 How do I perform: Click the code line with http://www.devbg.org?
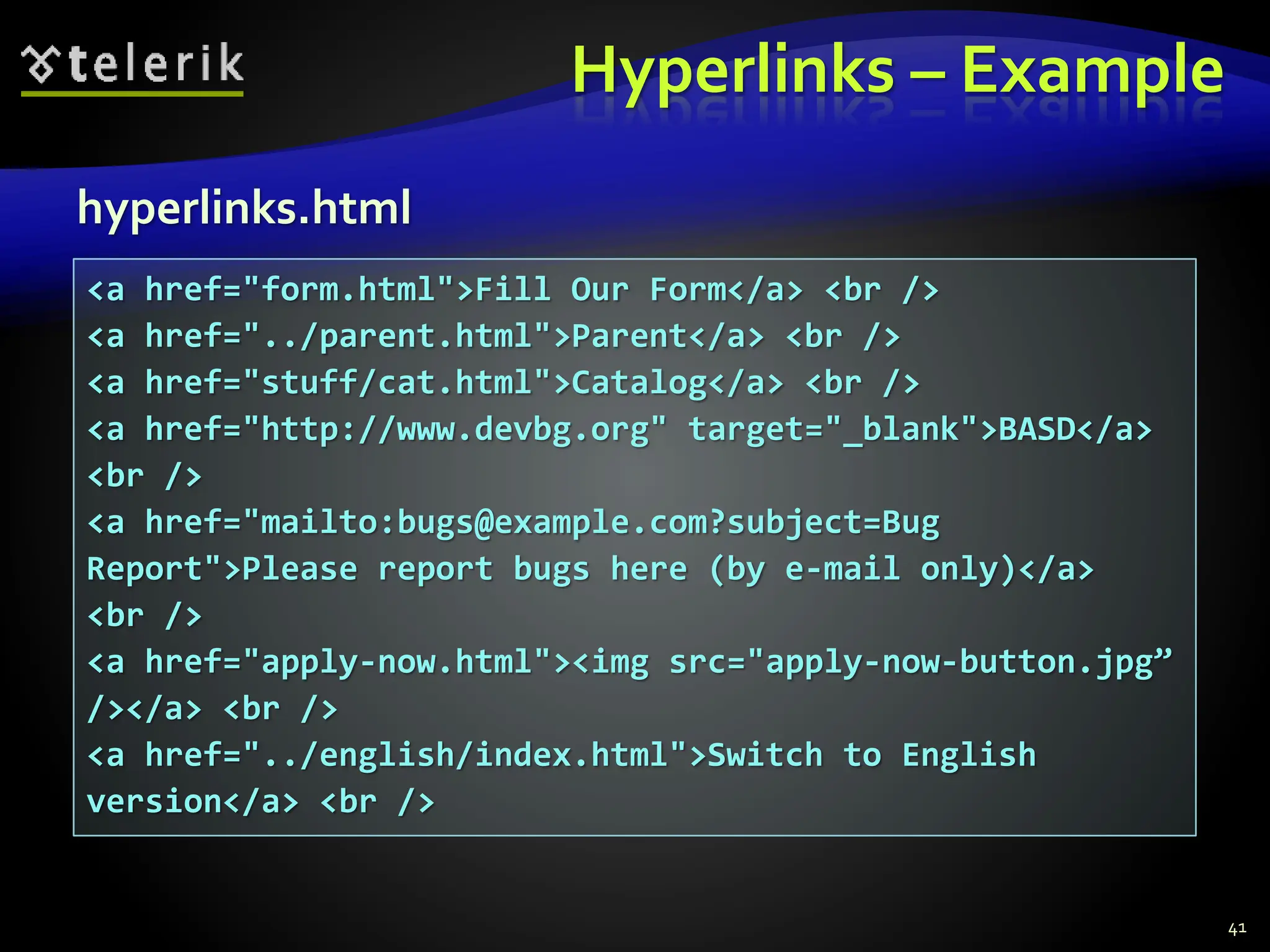click(x=619, y=430)
